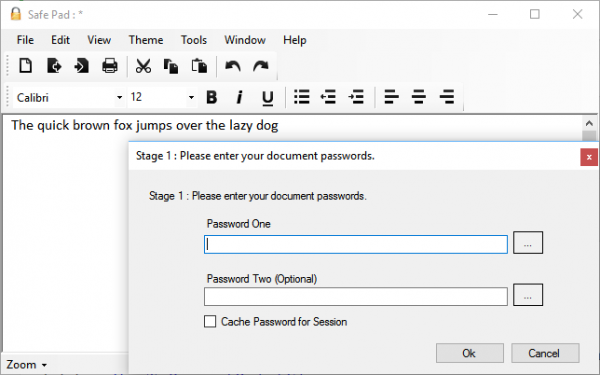
Task: Click the Cancel button in dialog
Action: click(x=545, y=353)
